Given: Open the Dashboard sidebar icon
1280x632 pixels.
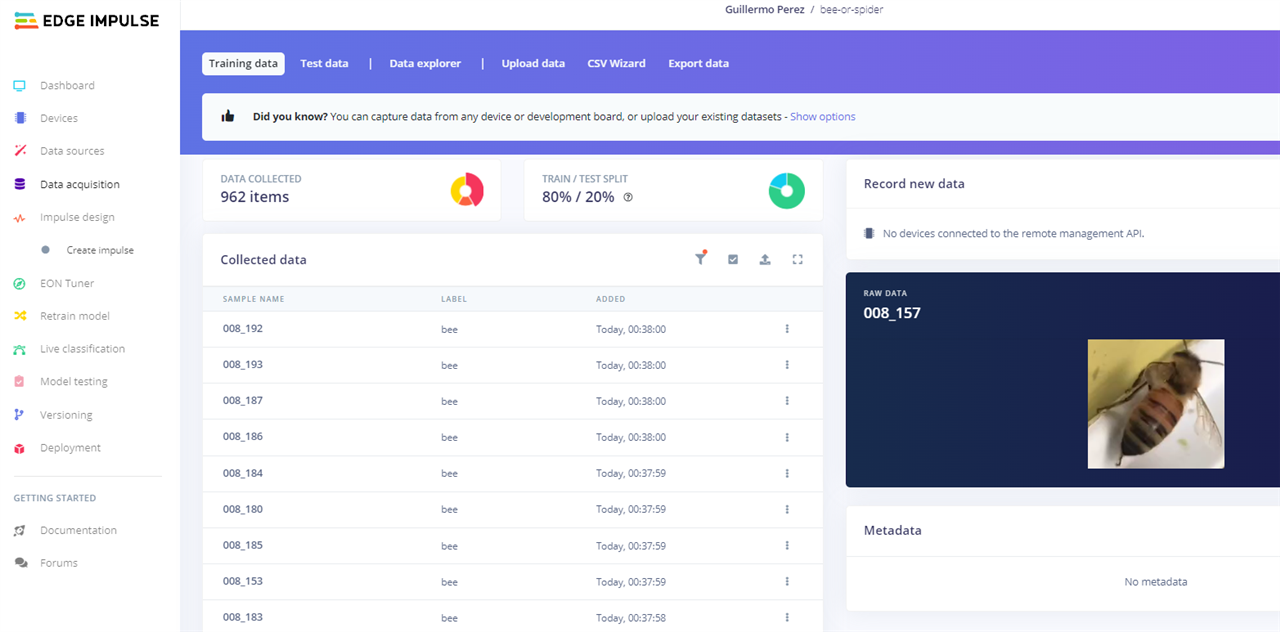Looking at the screenshot, I should (x=20, y=86).
